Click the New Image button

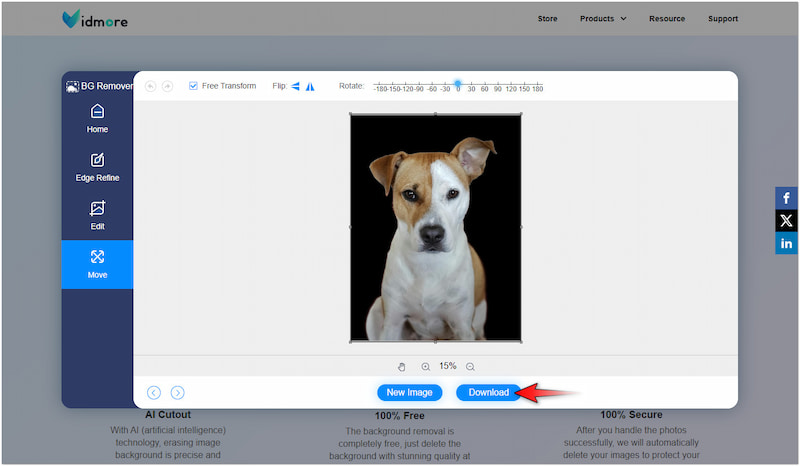[409, 393]
